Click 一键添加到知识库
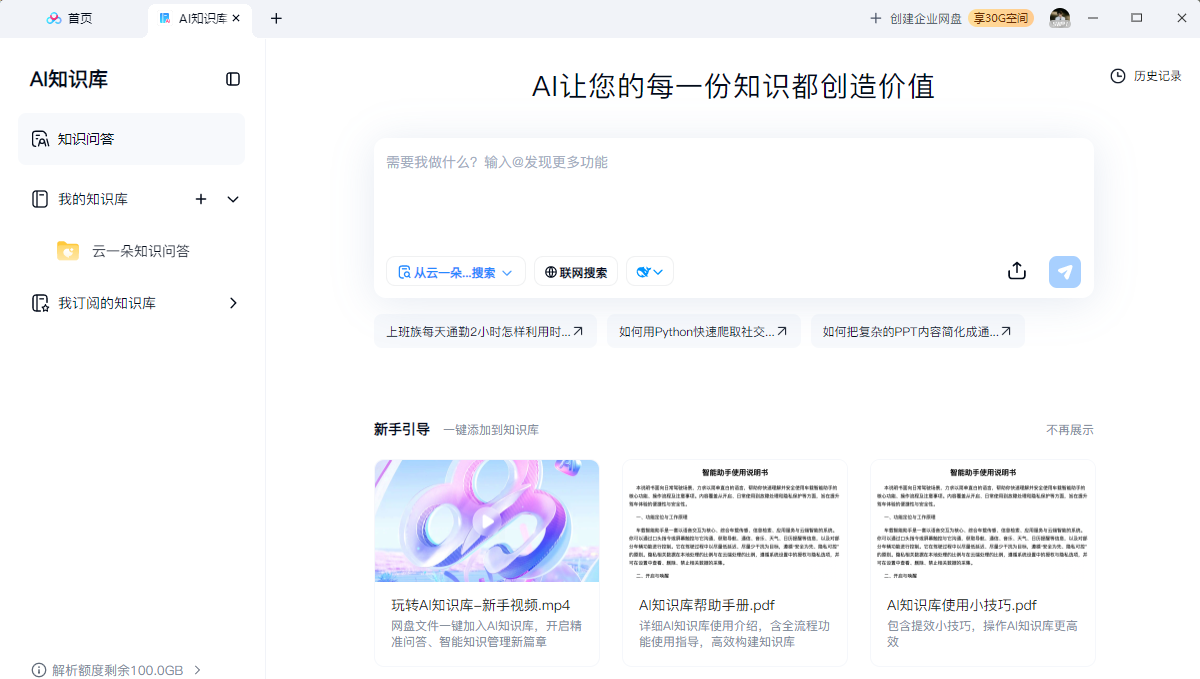This screenshot has width=1200, height=679. (x=491, y=430)
